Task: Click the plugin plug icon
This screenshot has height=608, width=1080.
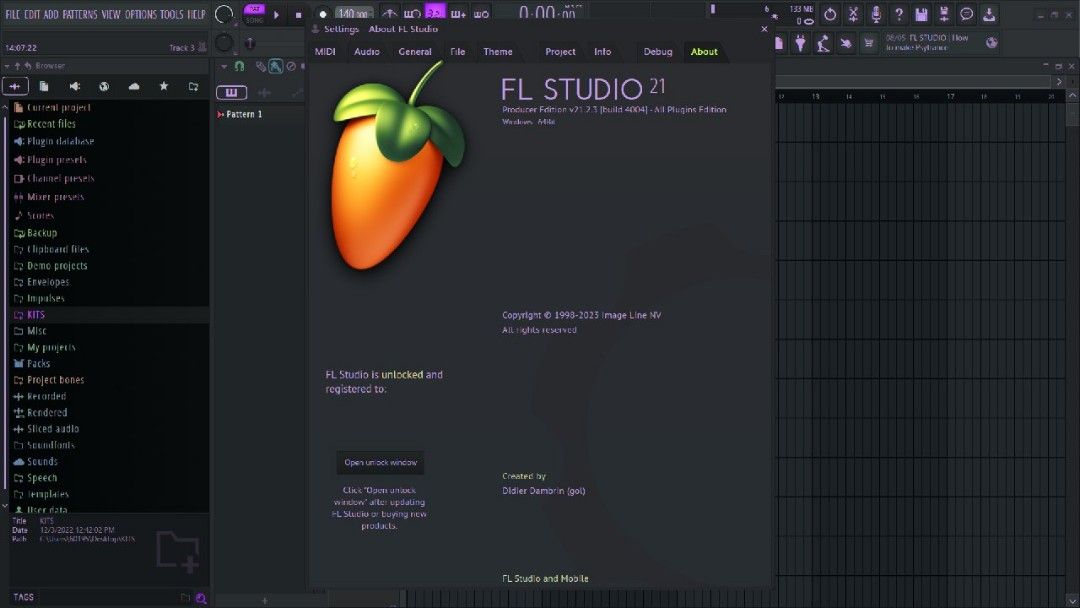Action: point(801,42)
